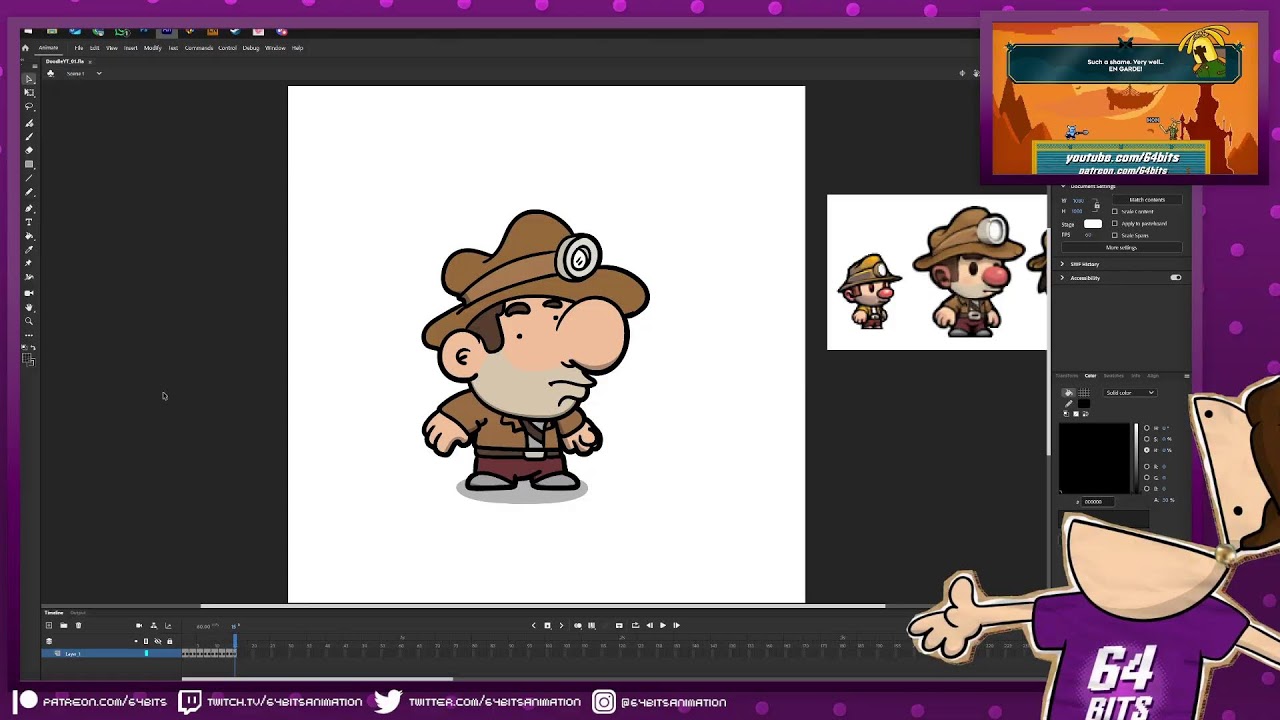Select the Asset Warp pin tool
Viewport: 1280px width, 720px height.
tap(29, 264)
